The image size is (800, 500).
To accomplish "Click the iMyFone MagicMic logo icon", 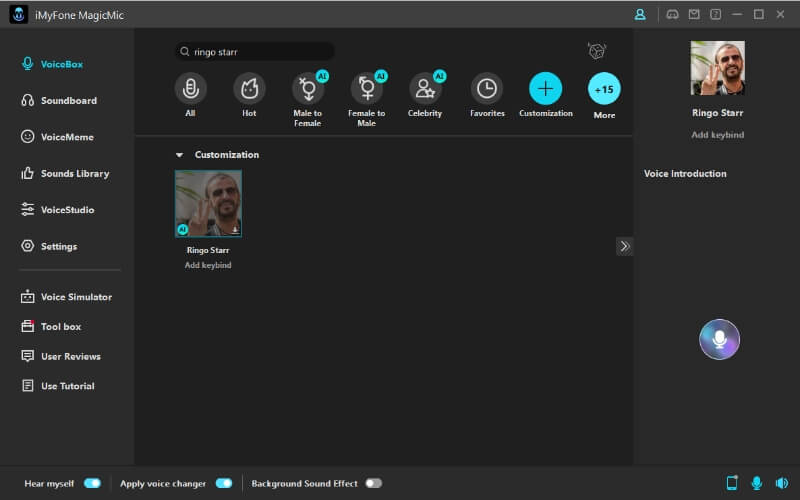I will pos(19,14).
